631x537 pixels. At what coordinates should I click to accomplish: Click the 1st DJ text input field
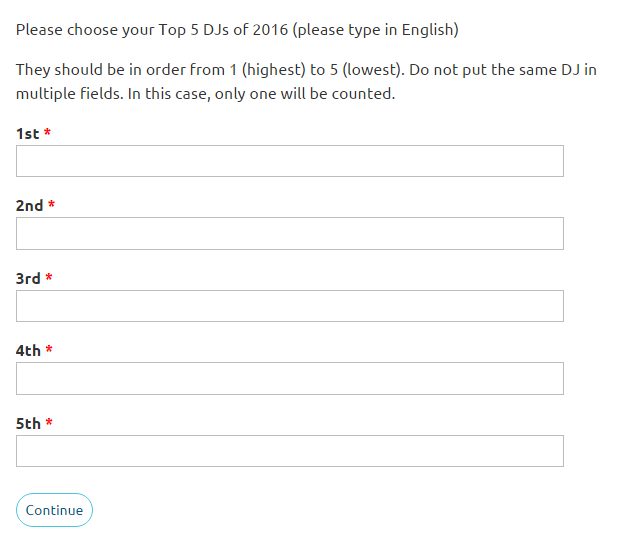point(289,161)
